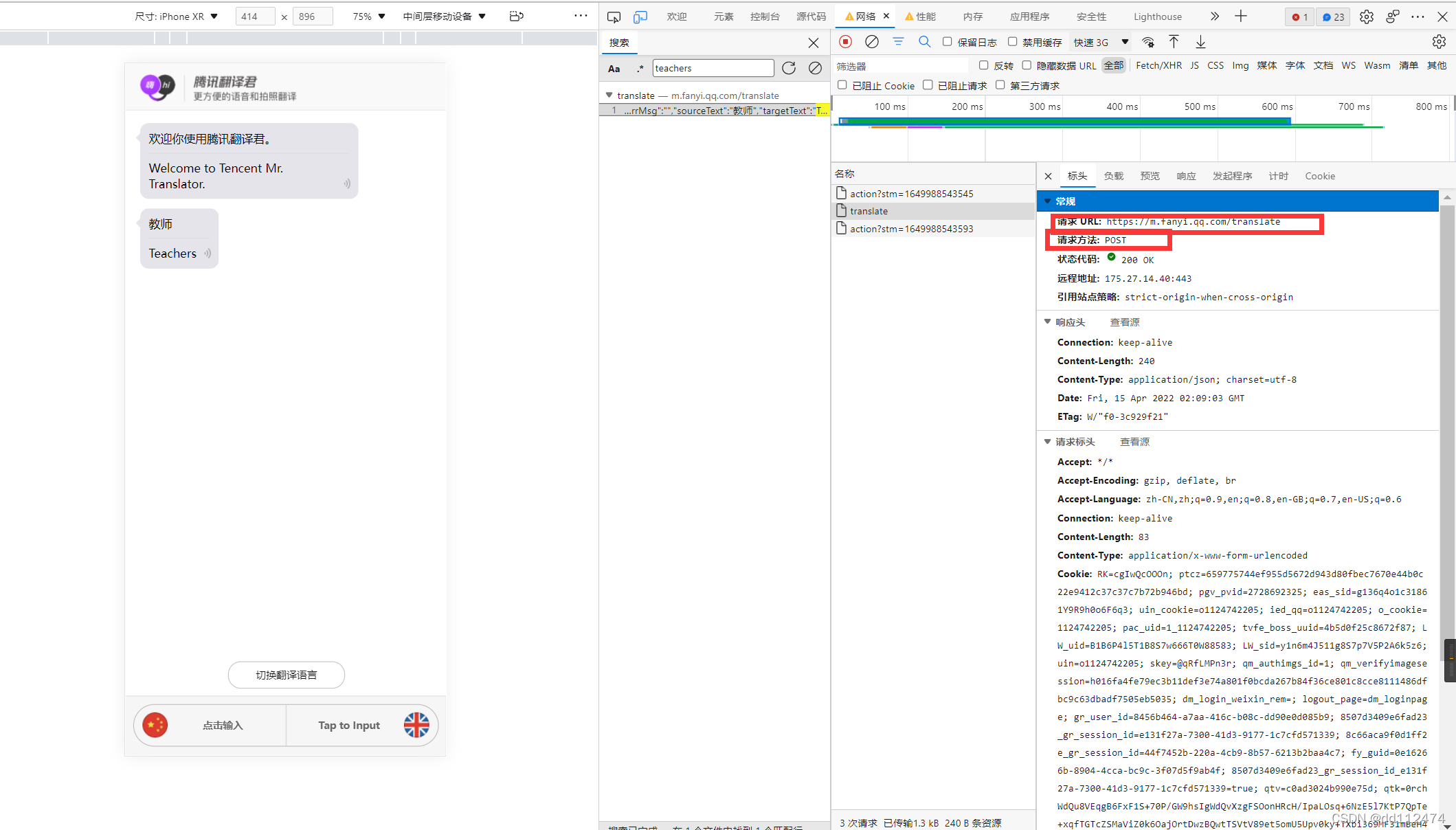Play audio for Teachers translation
The width and height of the screenshot is (1456, 830).
pos(208,254)
